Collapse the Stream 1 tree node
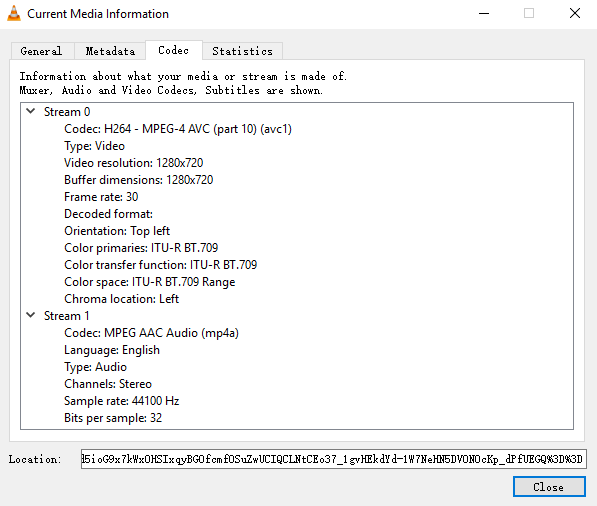The image size is (597, 506). click(31, 315)
